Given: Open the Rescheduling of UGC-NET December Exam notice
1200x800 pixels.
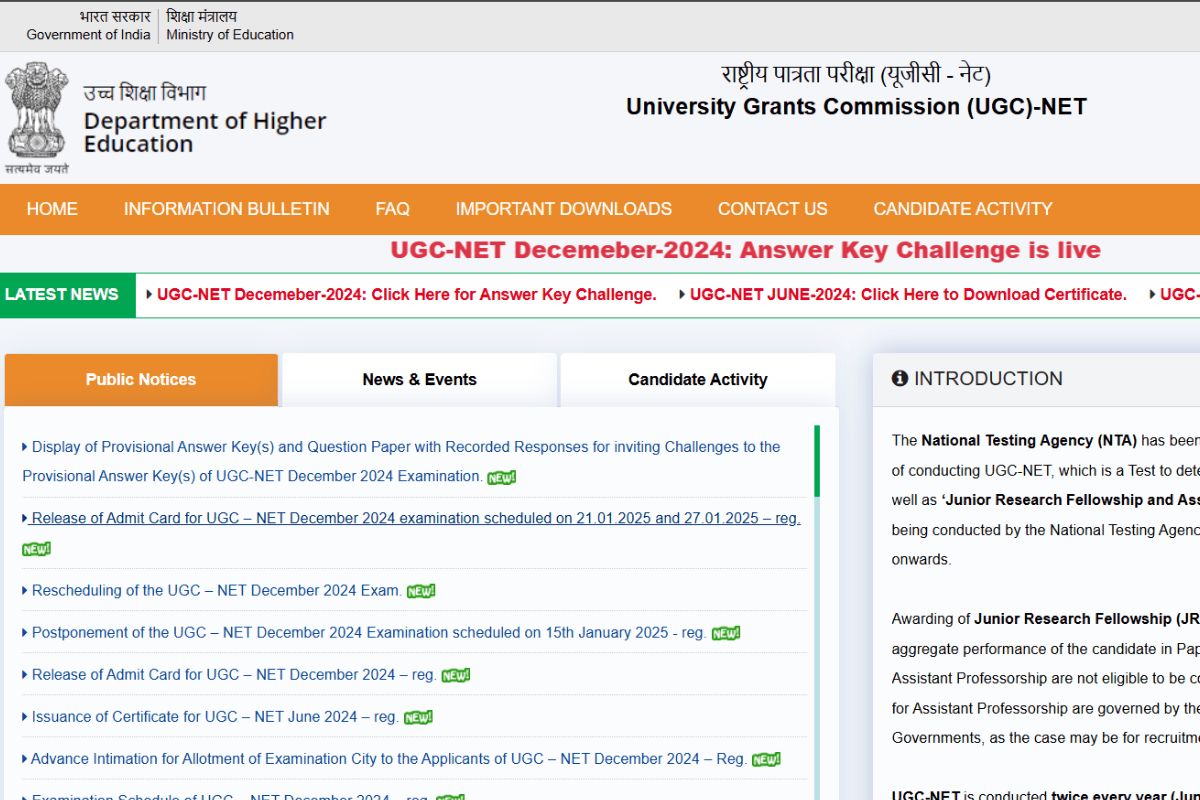Looking at the screenshot, I should click(215, 590).
